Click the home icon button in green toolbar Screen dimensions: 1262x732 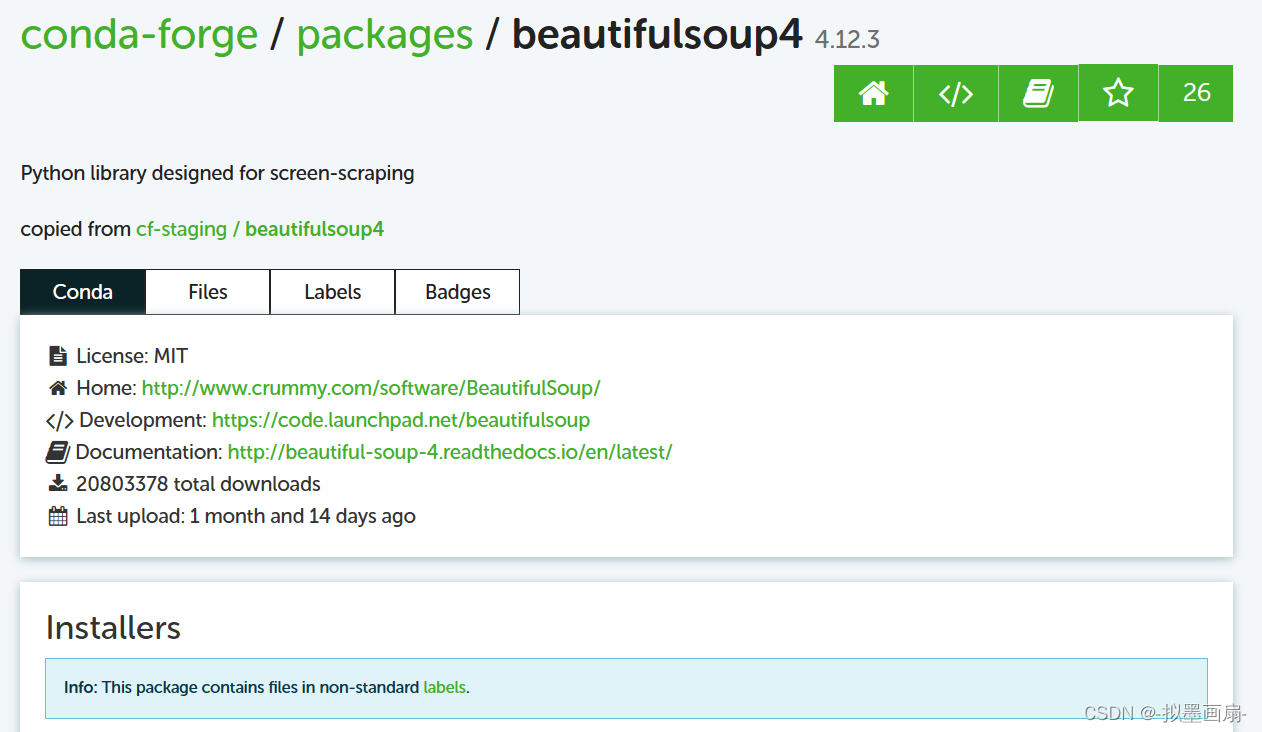(873, 93)
